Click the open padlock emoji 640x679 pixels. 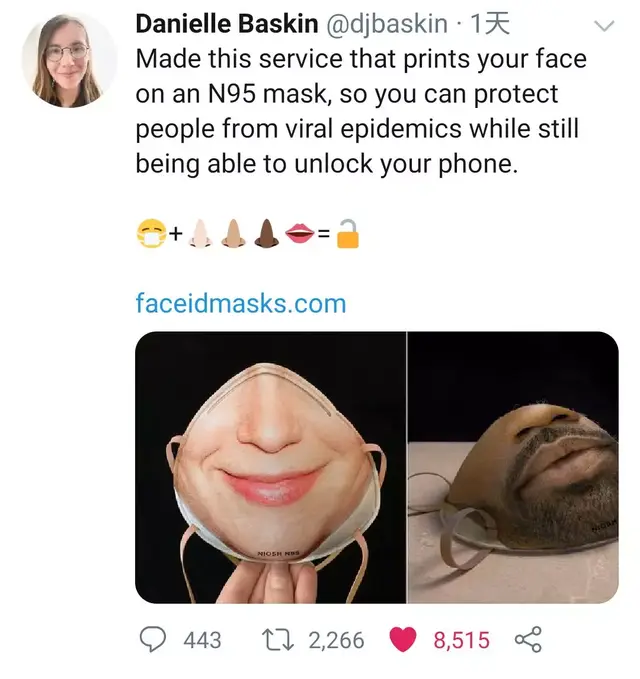point(347,236)
